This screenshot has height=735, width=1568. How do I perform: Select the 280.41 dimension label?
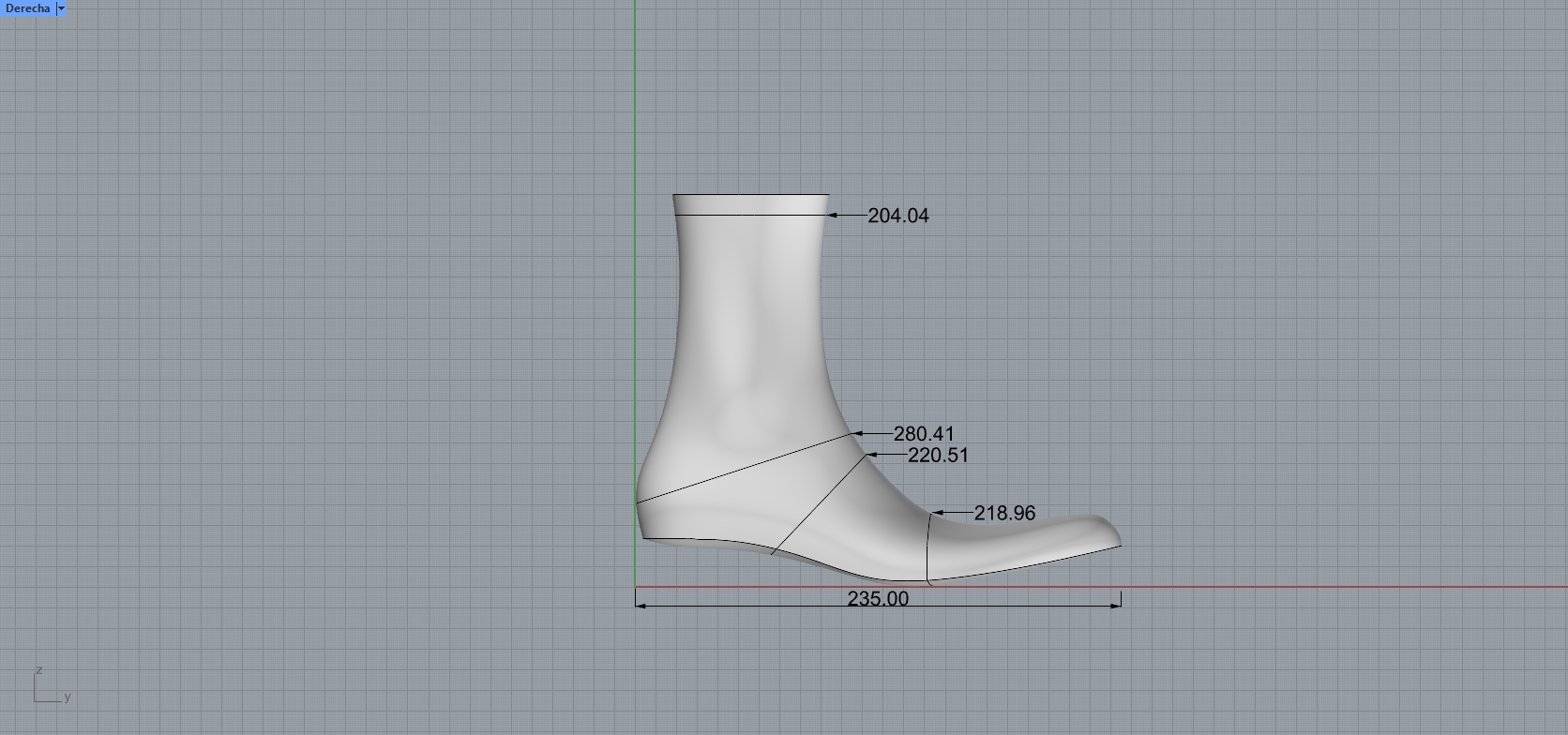point(923,434)
